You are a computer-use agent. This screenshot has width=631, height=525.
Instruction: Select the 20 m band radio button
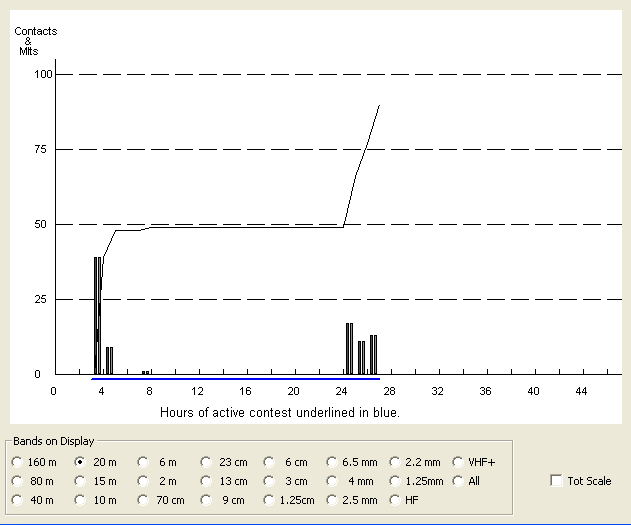(x=81, y=462)
